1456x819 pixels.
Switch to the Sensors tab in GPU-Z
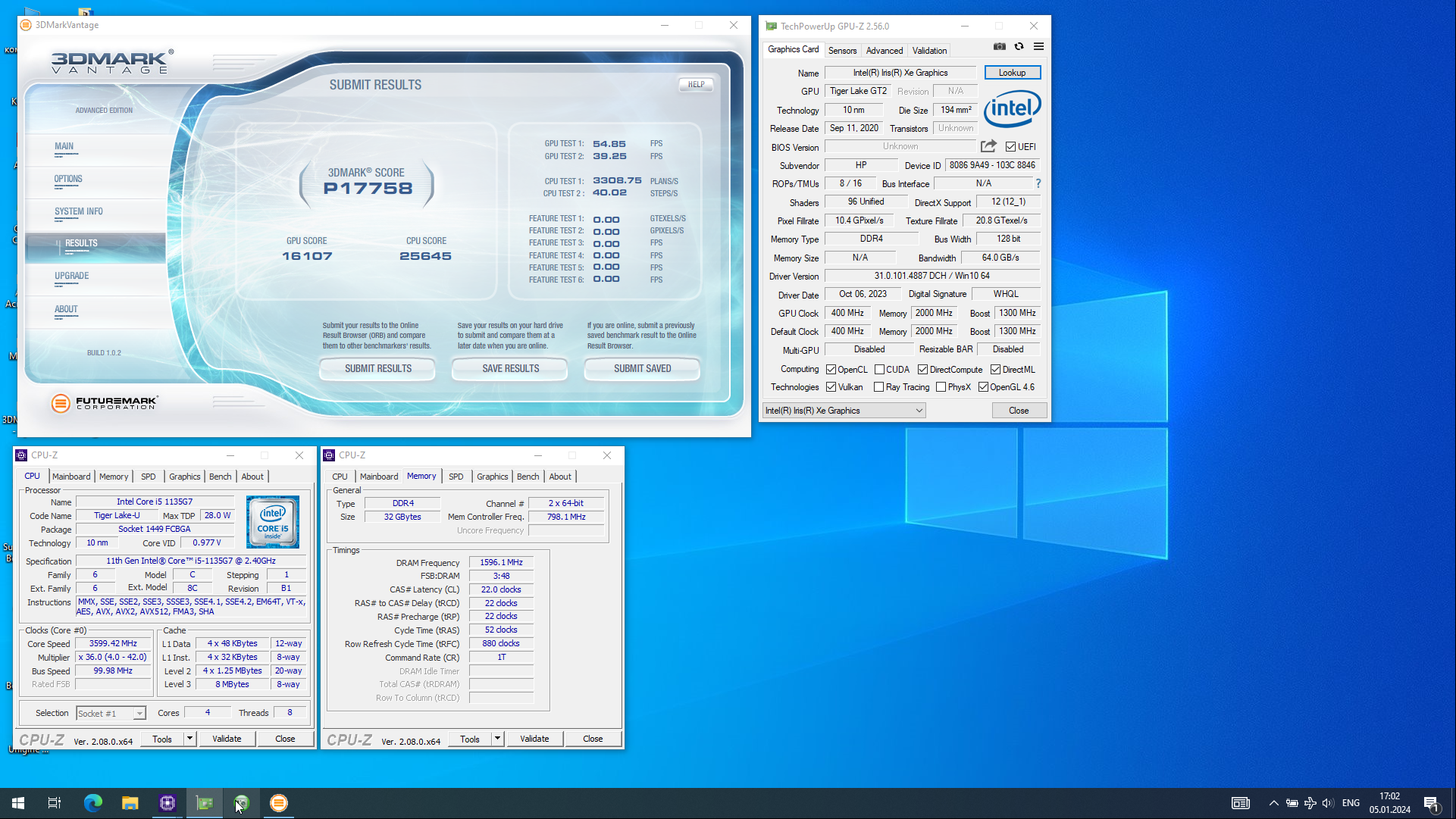pos(842,51)
